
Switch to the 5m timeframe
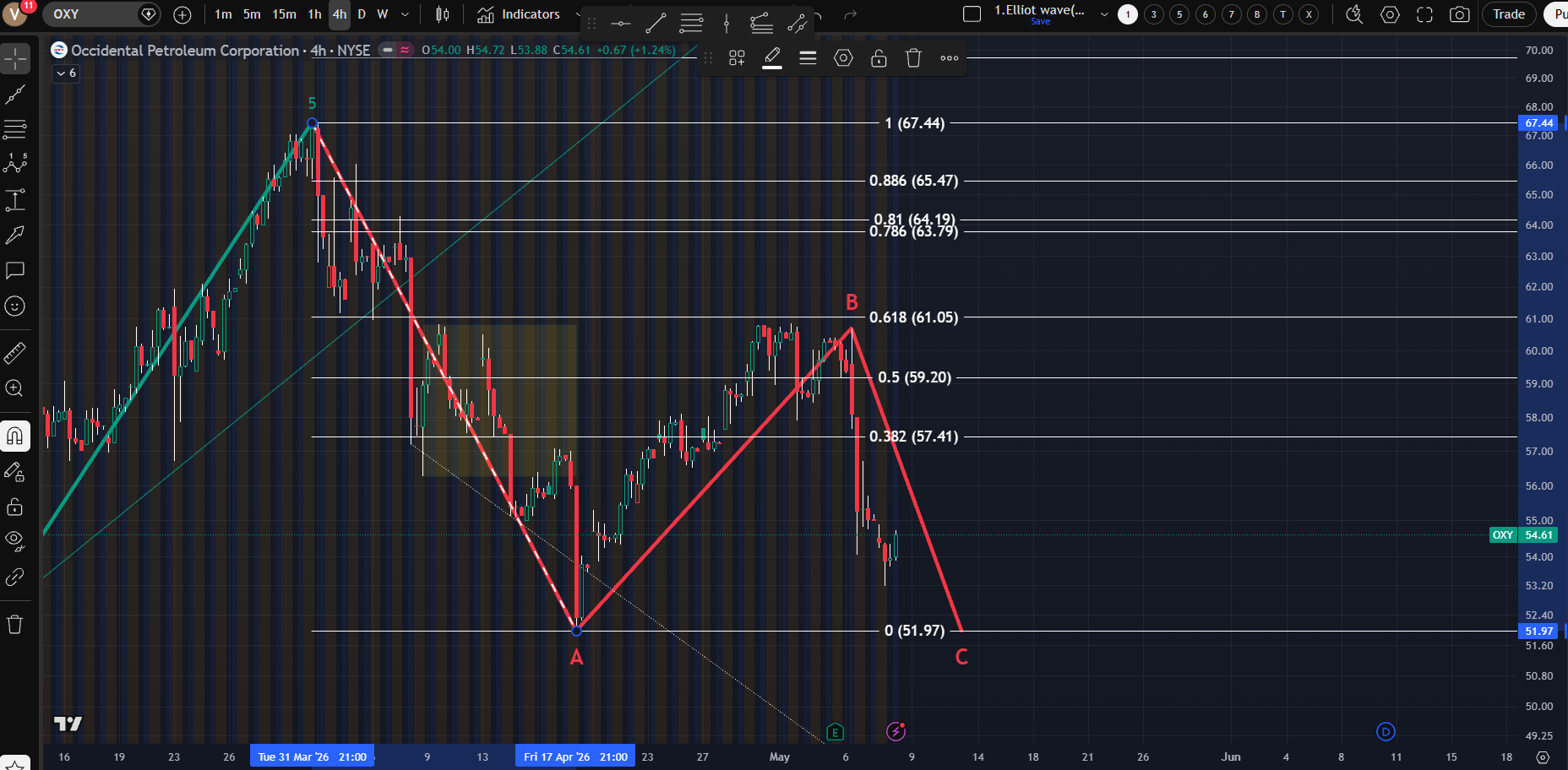pos(252,14)
